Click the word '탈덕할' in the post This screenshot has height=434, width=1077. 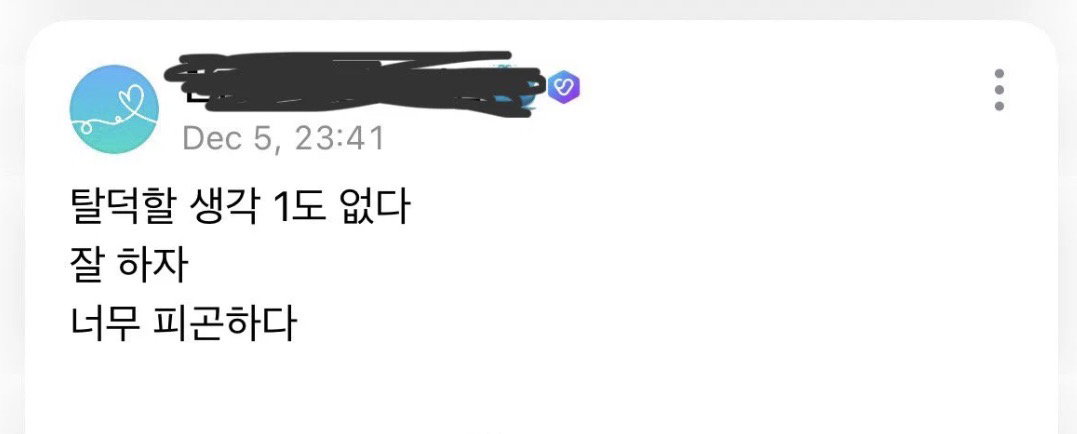coord(122,207)
